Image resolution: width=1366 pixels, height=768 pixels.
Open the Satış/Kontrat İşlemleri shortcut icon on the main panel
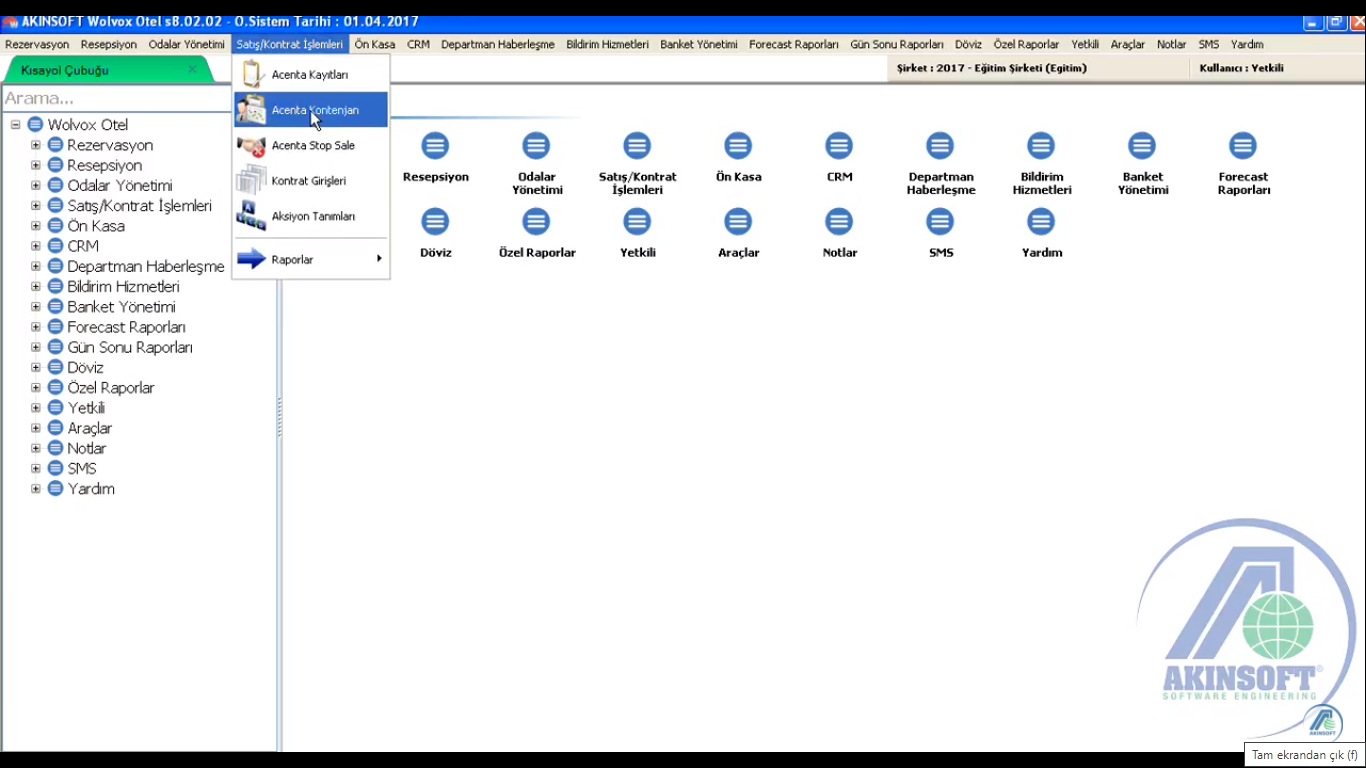pyautogui.click(x=637, y=146)
